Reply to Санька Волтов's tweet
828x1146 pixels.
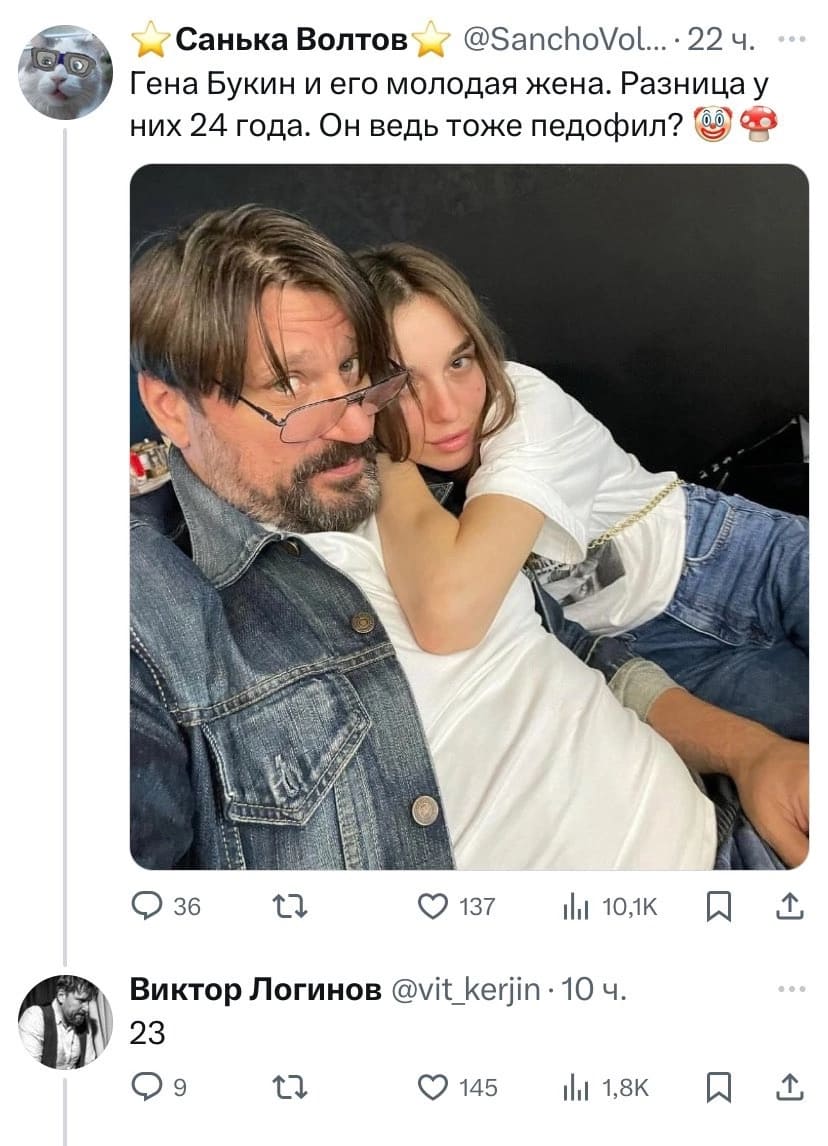click(x=148, y=907)
